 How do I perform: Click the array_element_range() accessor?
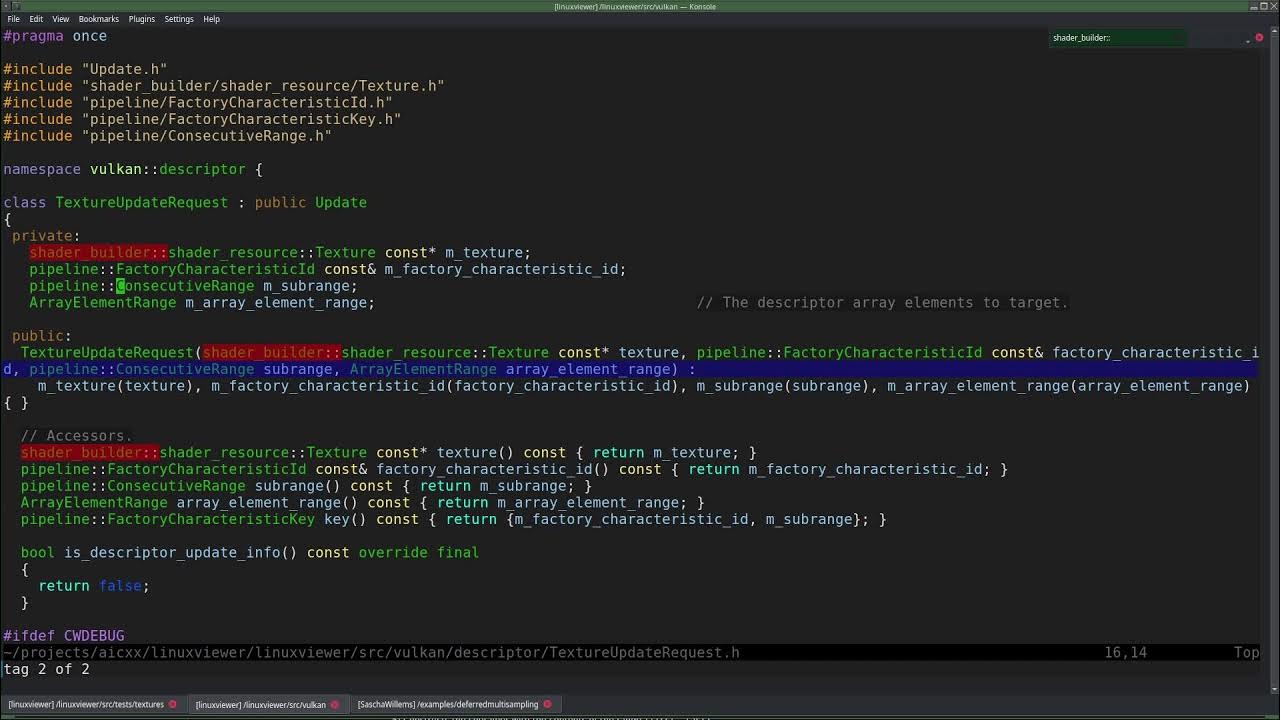tap(363, 502)
